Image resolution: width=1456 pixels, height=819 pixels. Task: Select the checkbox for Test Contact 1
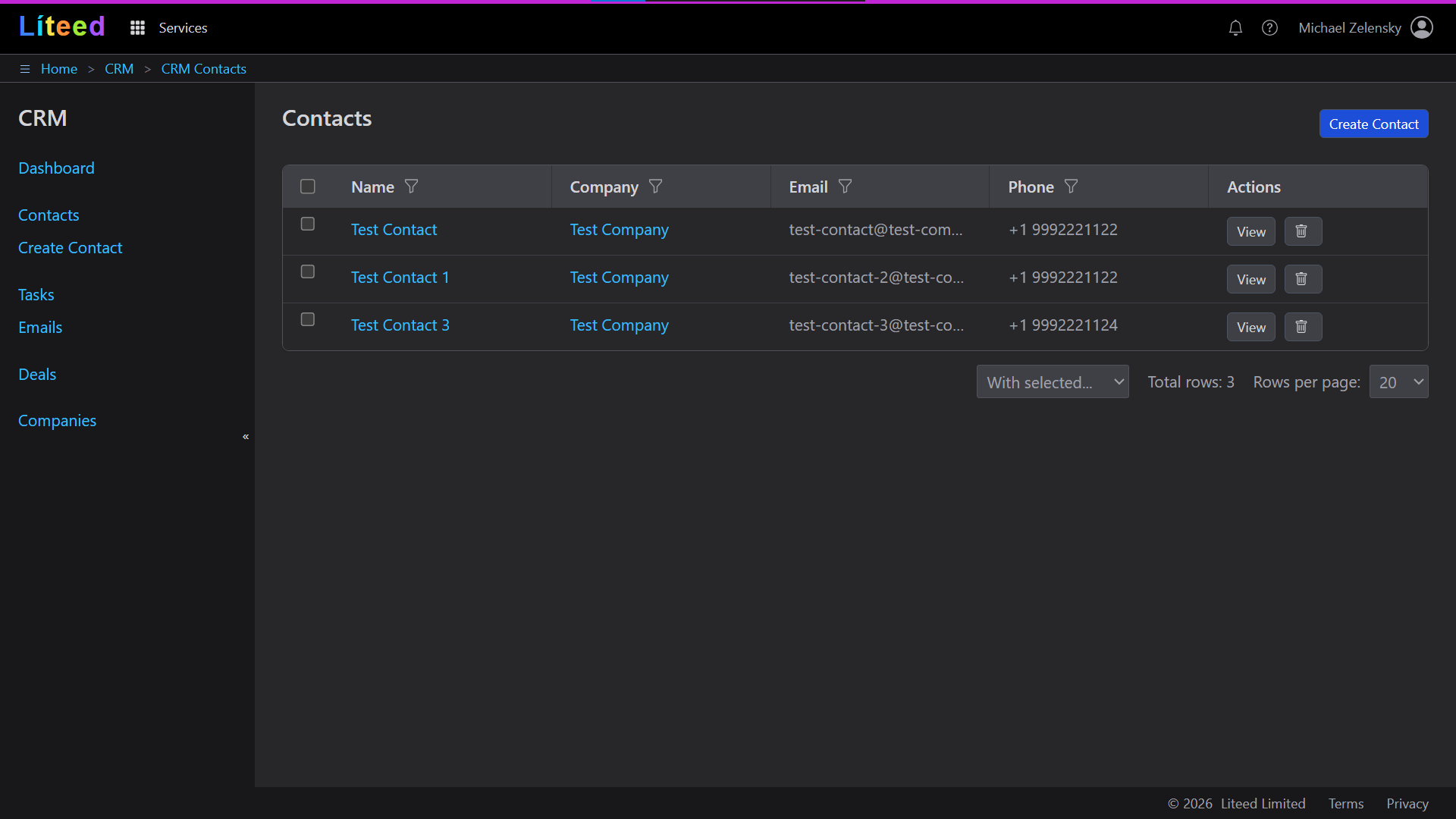point(307,271)
